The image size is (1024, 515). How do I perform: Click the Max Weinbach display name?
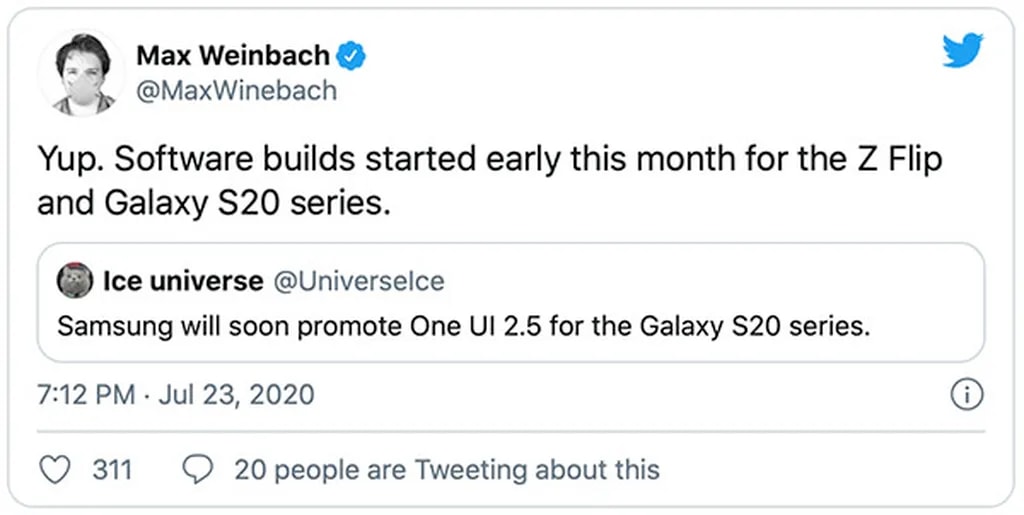point(234,56)
